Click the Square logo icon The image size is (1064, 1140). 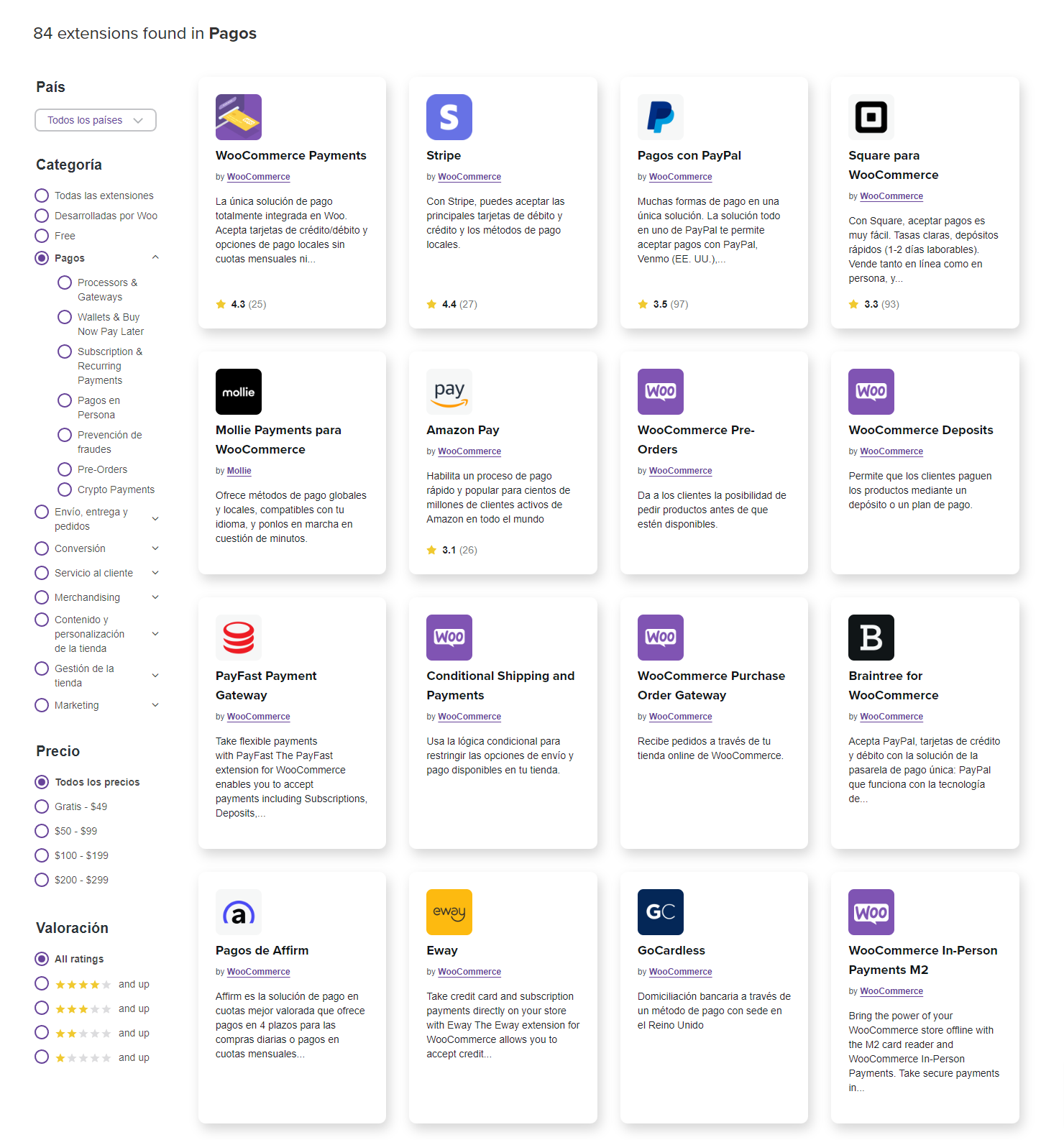coord(871,117)
